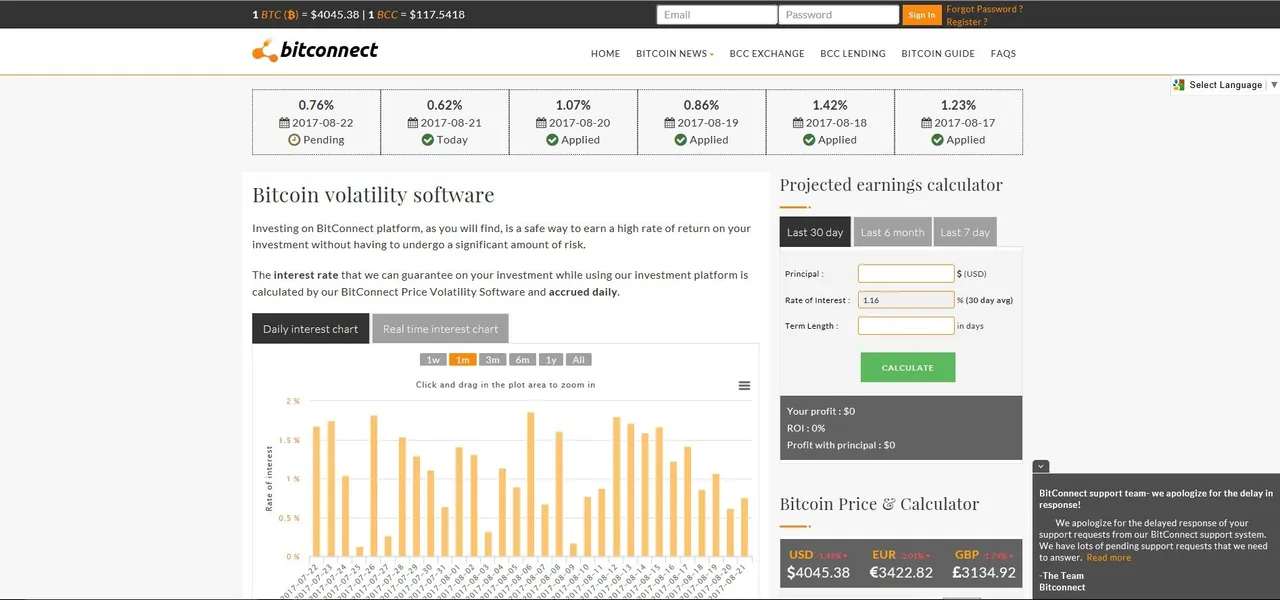Image resolution: width=1280 pixels, height=600 pixels.
Task: Click calendar icon beside 2017-08-17
Action: (926, 123)
